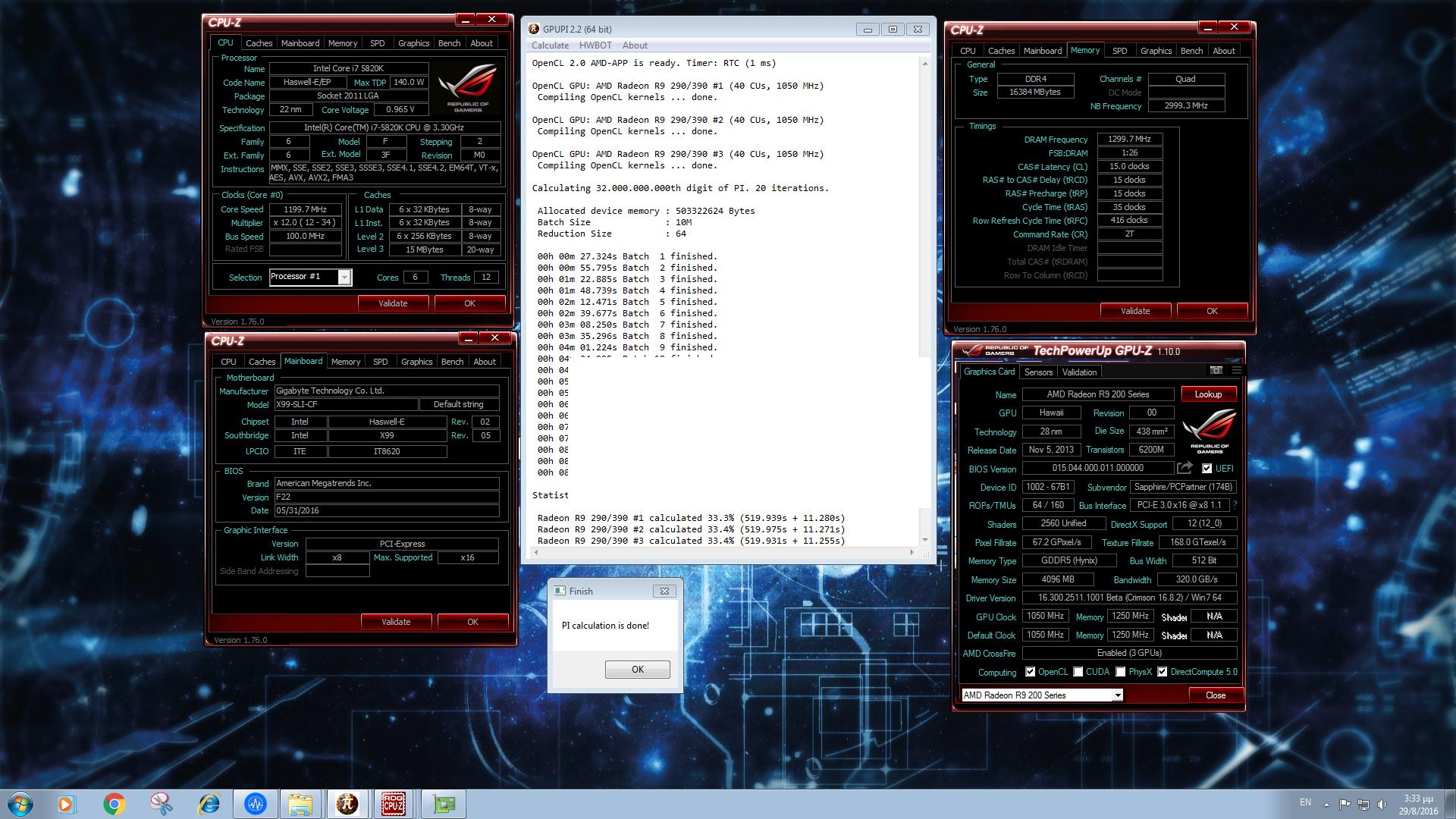Switch to Sensors tab in GPU-Z
Viewport: 1456px width, 819px height.
[1038, 372]
